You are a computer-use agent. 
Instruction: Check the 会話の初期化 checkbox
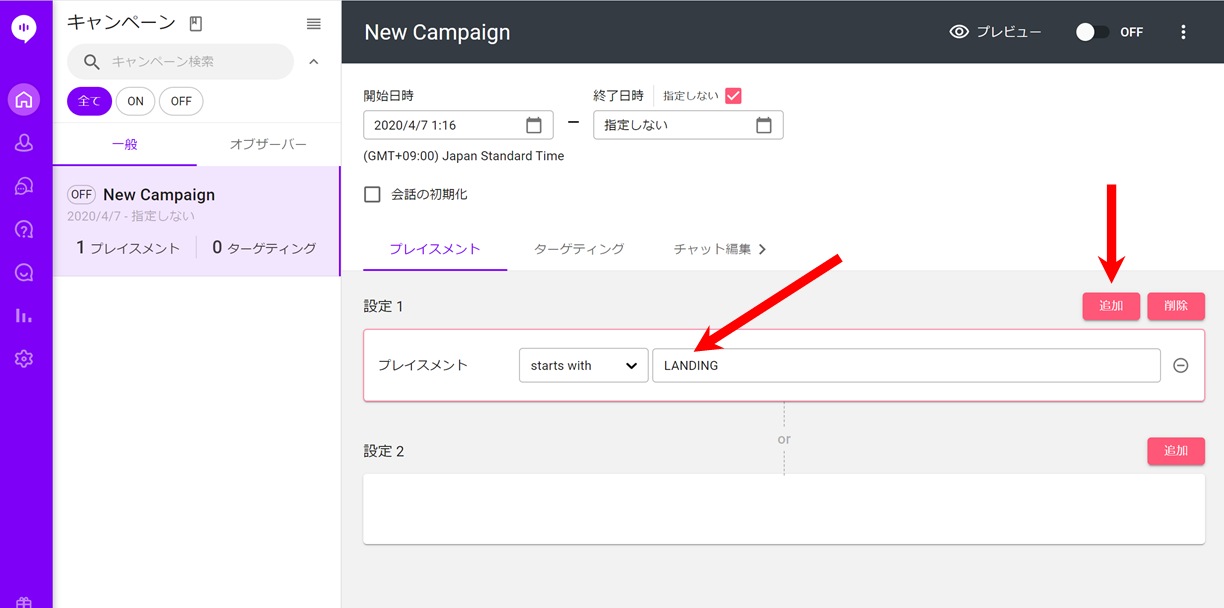click(373, 194)
